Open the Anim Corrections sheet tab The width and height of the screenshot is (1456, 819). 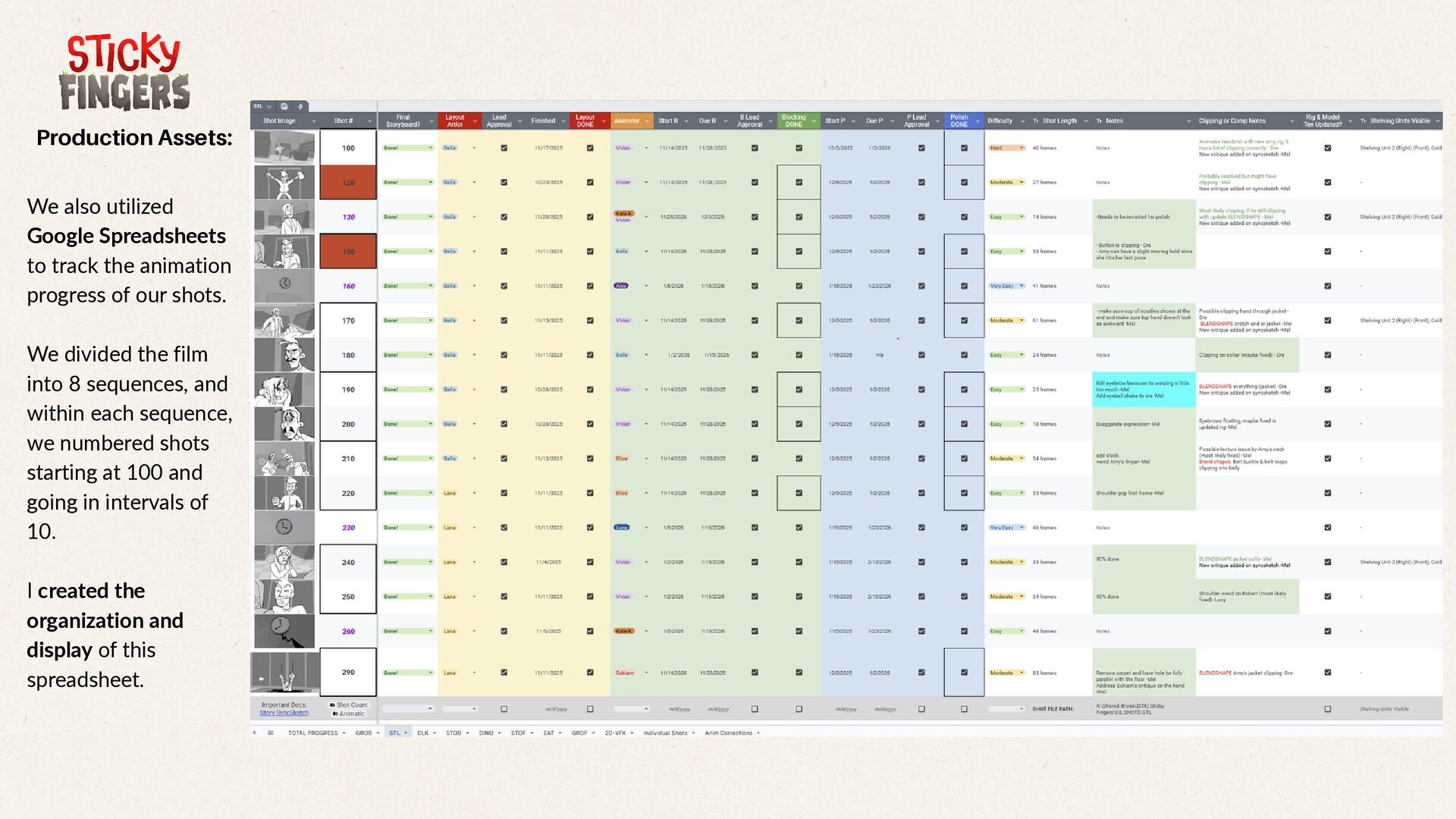(x=729, y=733)
